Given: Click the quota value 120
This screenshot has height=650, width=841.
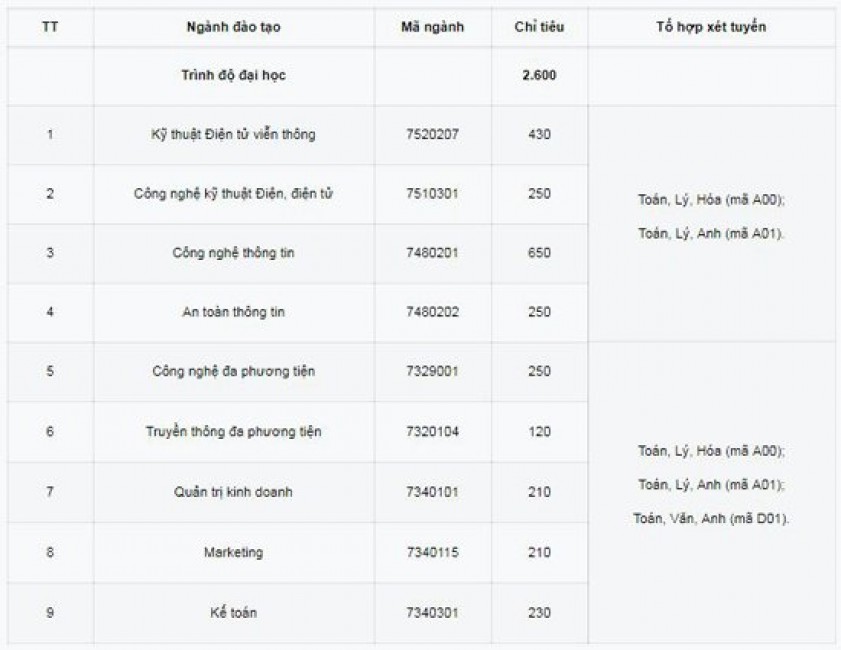Looking at the screenshot, I should (539, 432).
